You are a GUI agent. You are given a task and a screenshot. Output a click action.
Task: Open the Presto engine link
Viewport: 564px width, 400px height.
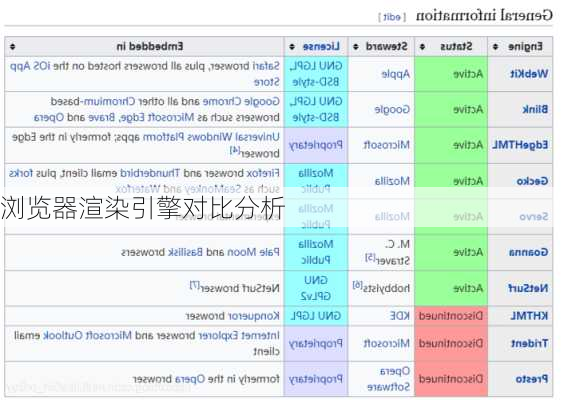532,379
